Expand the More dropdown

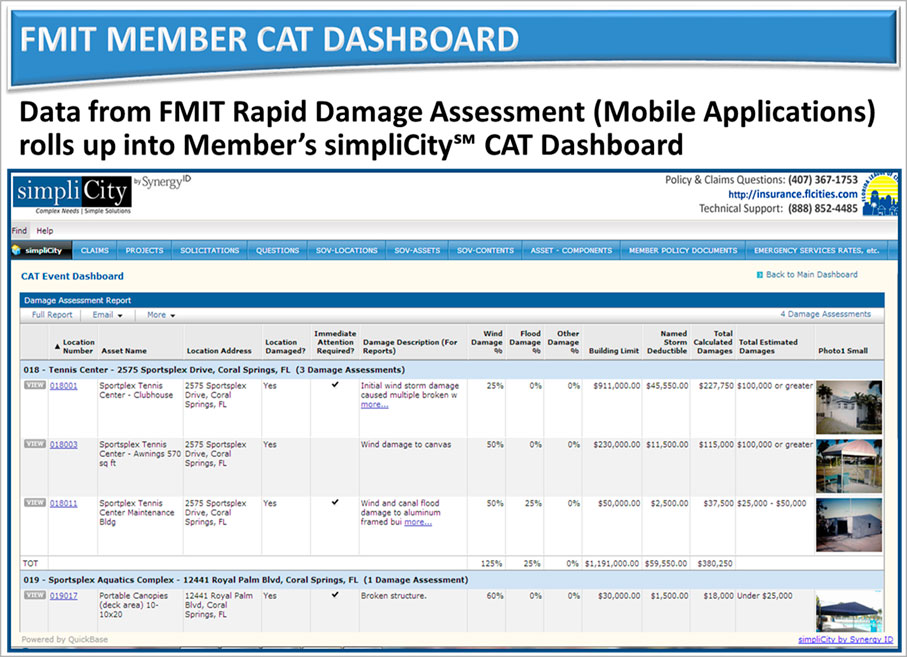click(x=161, y=315)
